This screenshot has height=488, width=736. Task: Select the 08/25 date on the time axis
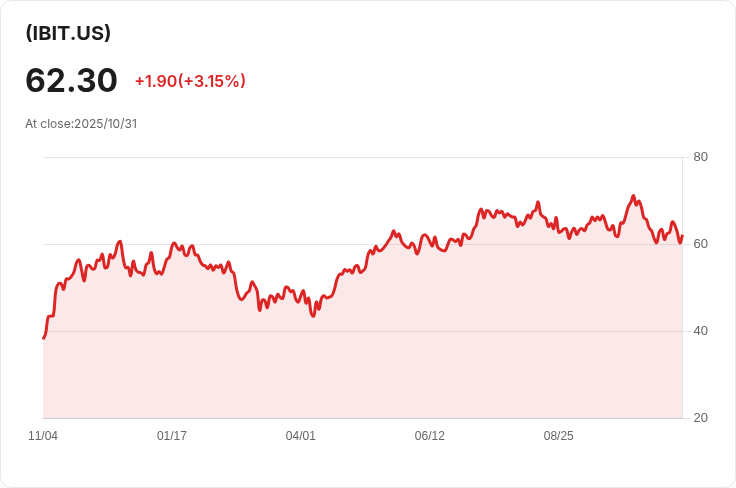559,436
